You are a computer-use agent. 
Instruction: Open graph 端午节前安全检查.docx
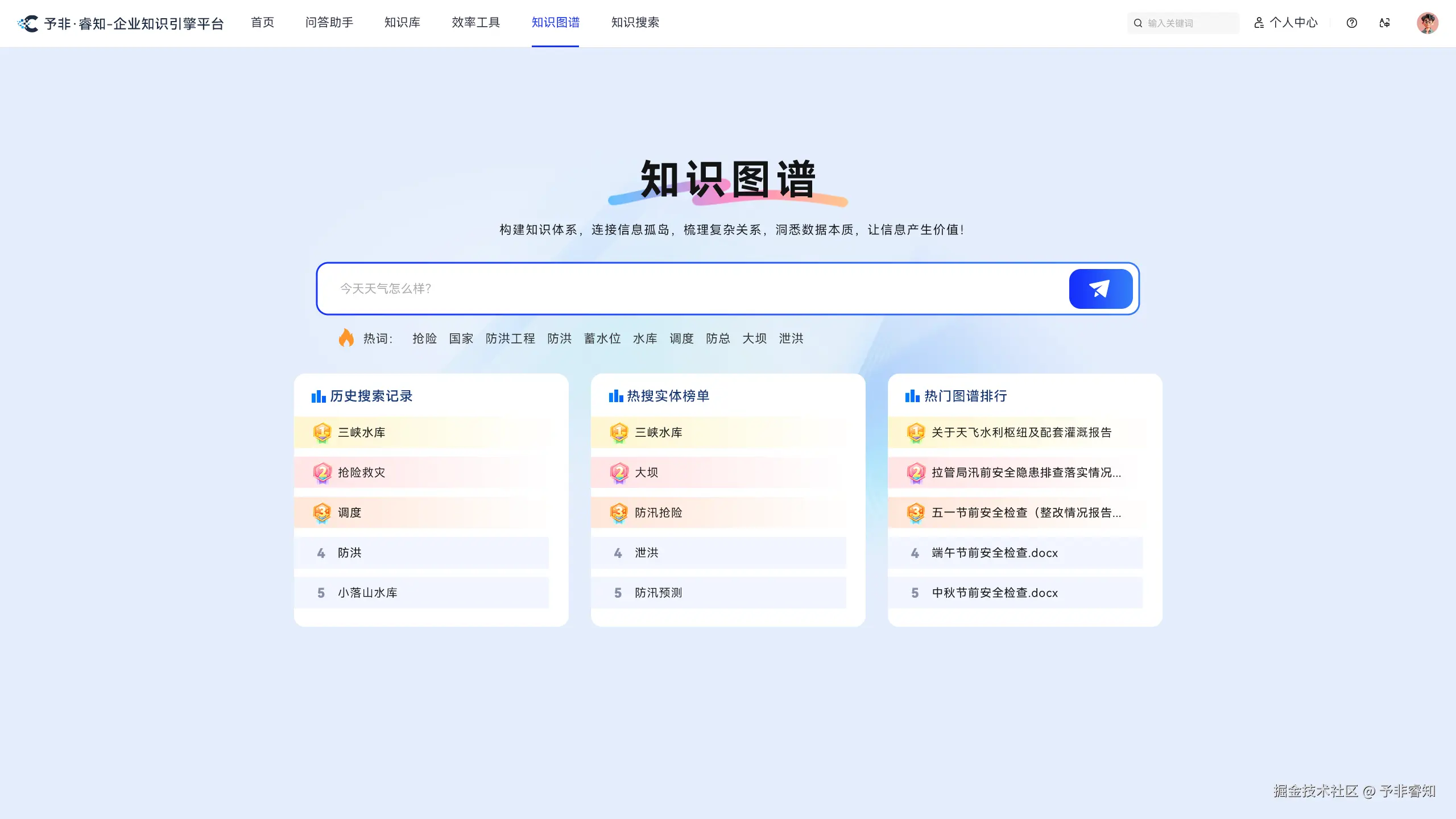[x=995, y=553]
